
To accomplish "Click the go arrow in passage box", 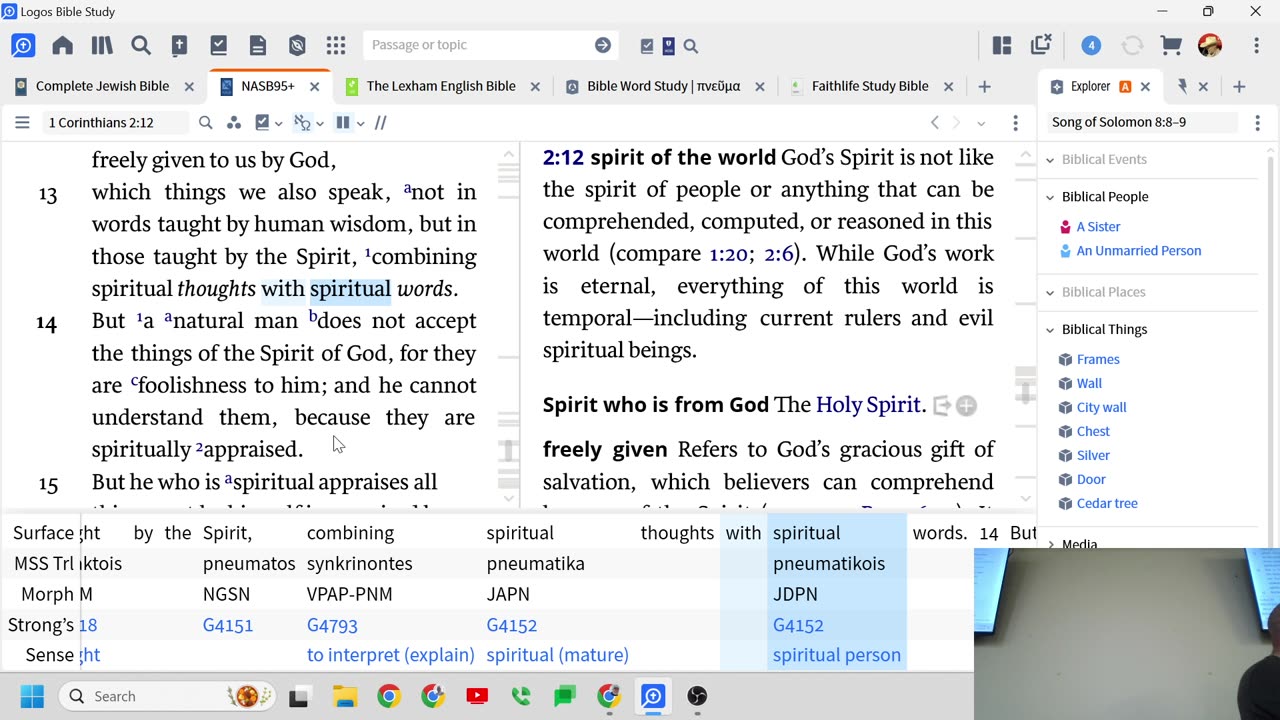I will [603, 45].
